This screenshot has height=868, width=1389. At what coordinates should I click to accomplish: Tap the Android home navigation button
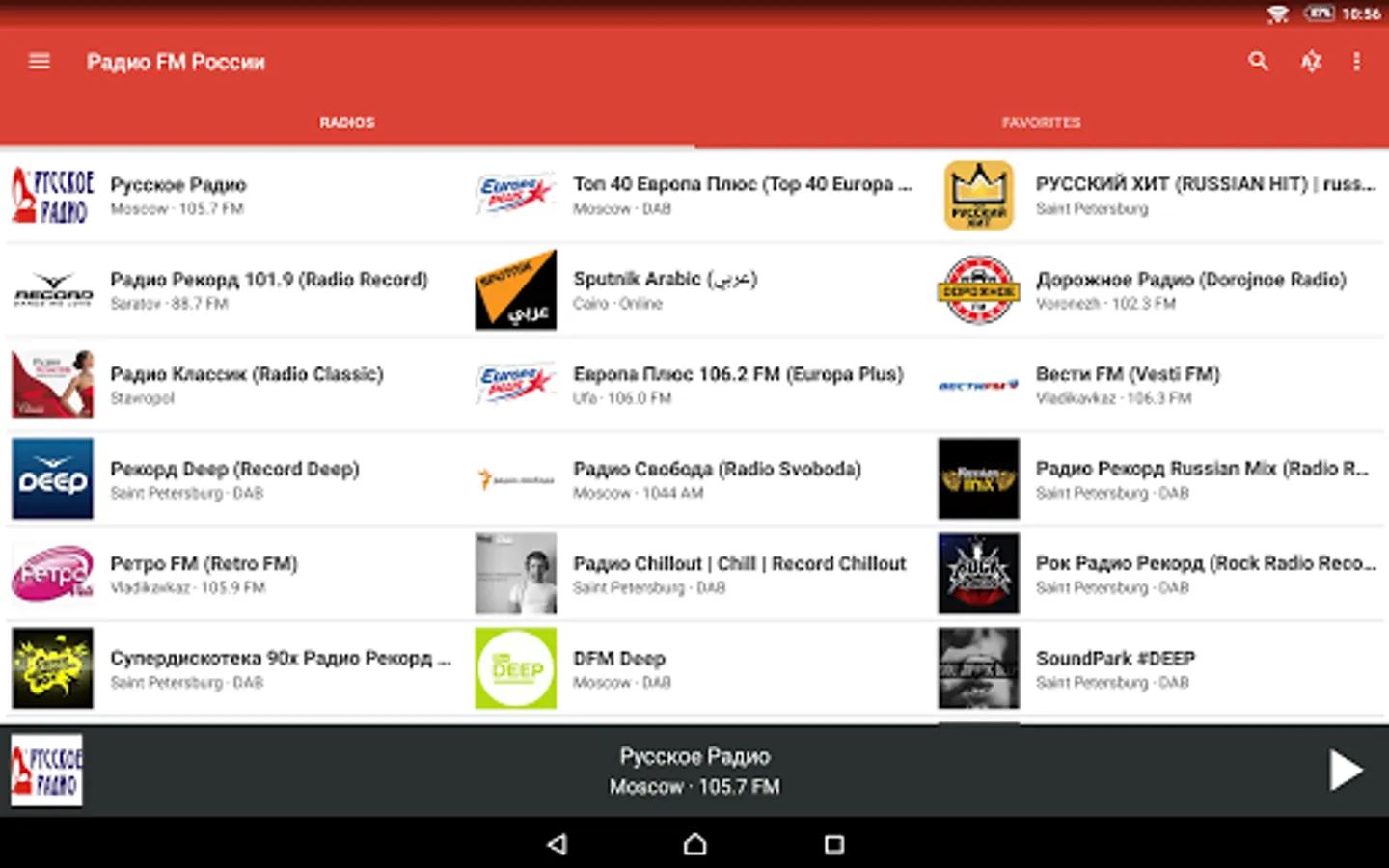tap(694, 845)
